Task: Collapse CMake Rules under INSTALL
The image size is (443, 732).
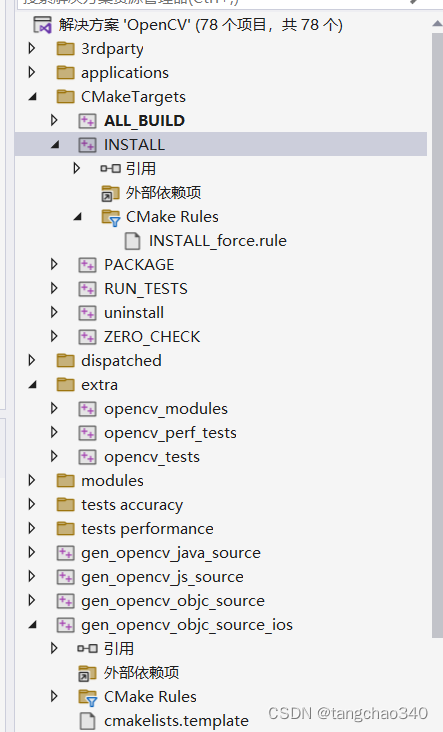Action: 77,217
